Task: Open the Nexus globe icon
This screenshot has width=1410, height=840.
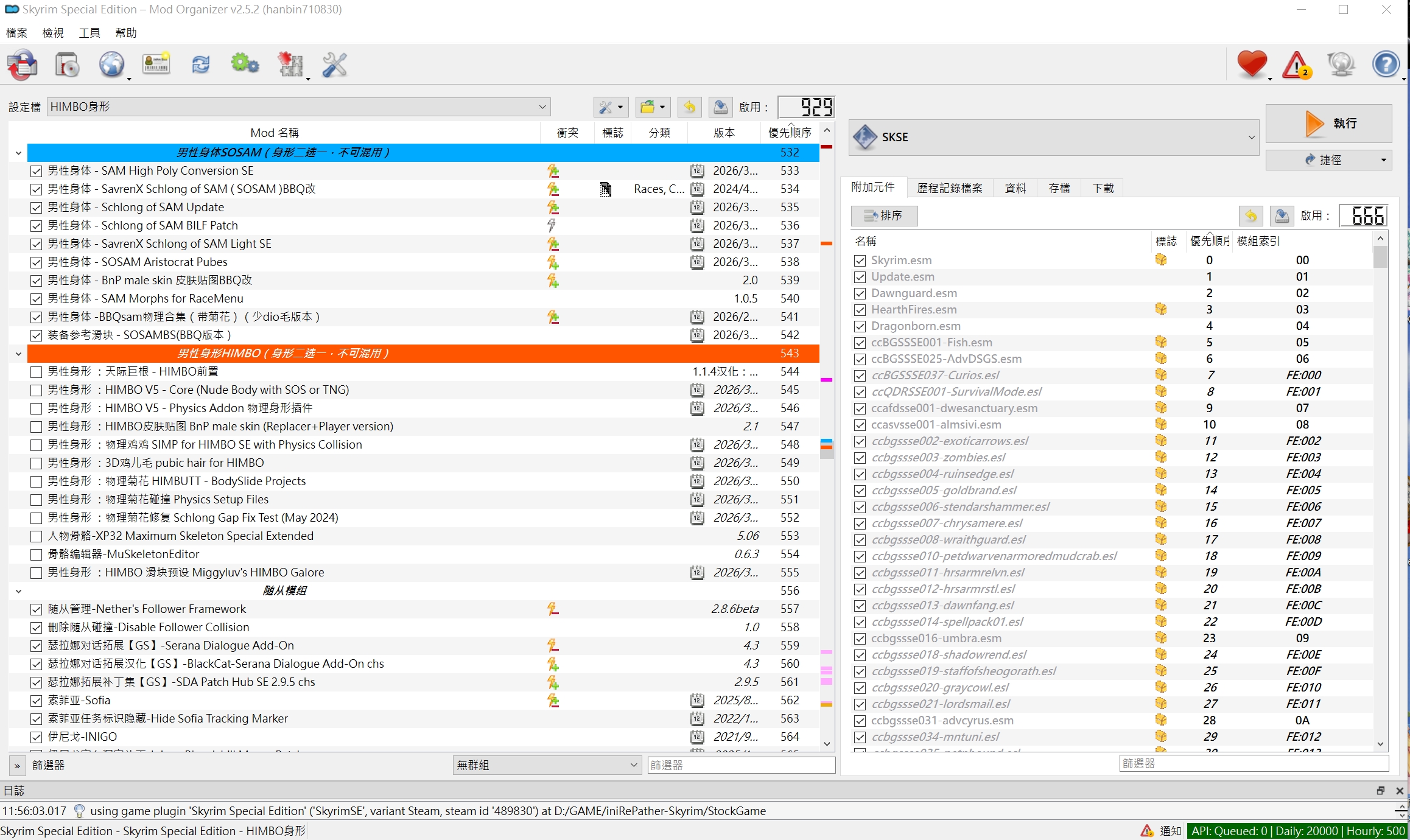Action: (x=112, y=65)
